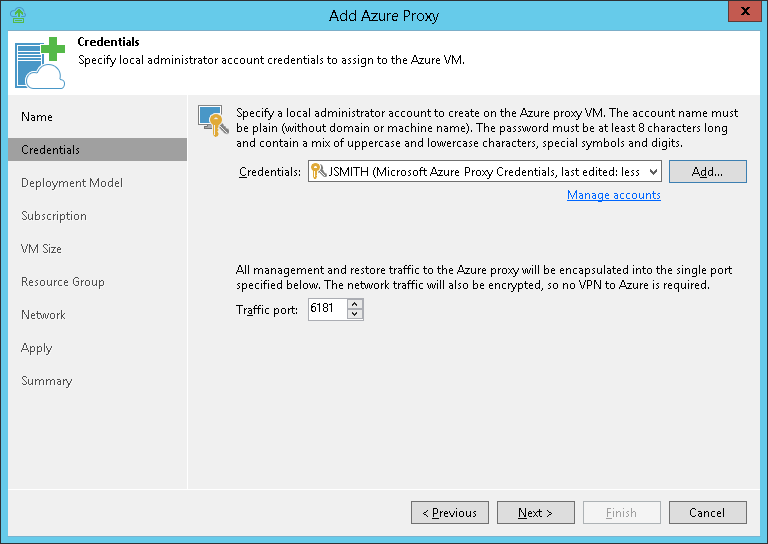Screen dimensions: 768x544
Task: Increase traffic port with up arrow
Action: tap(354, 304)
